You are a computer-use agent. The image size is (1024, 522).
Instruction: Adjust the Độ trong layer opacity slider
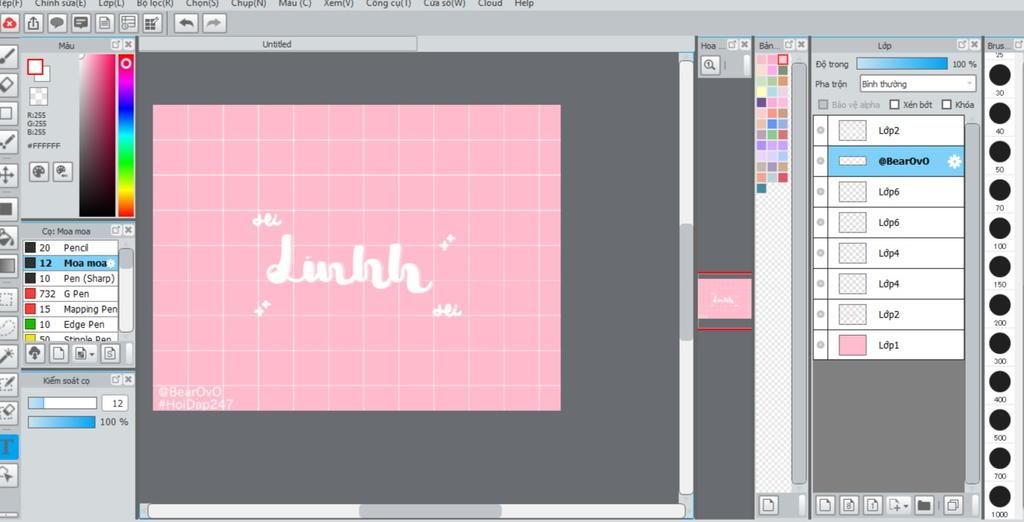[902, 63]
